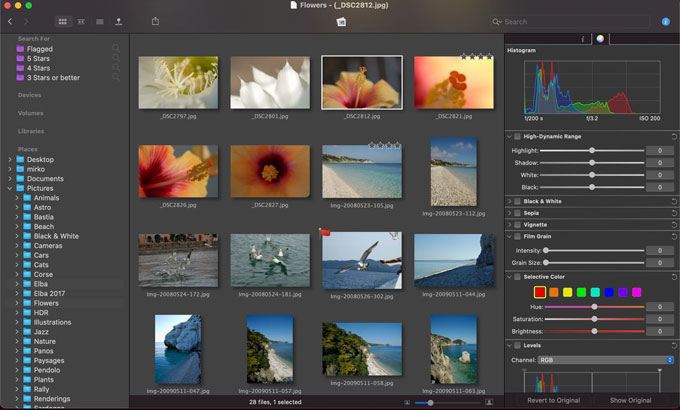Click the import/upload toolbar icon
680x410 pixels.
pyautogui.click(x=118, y=21)
